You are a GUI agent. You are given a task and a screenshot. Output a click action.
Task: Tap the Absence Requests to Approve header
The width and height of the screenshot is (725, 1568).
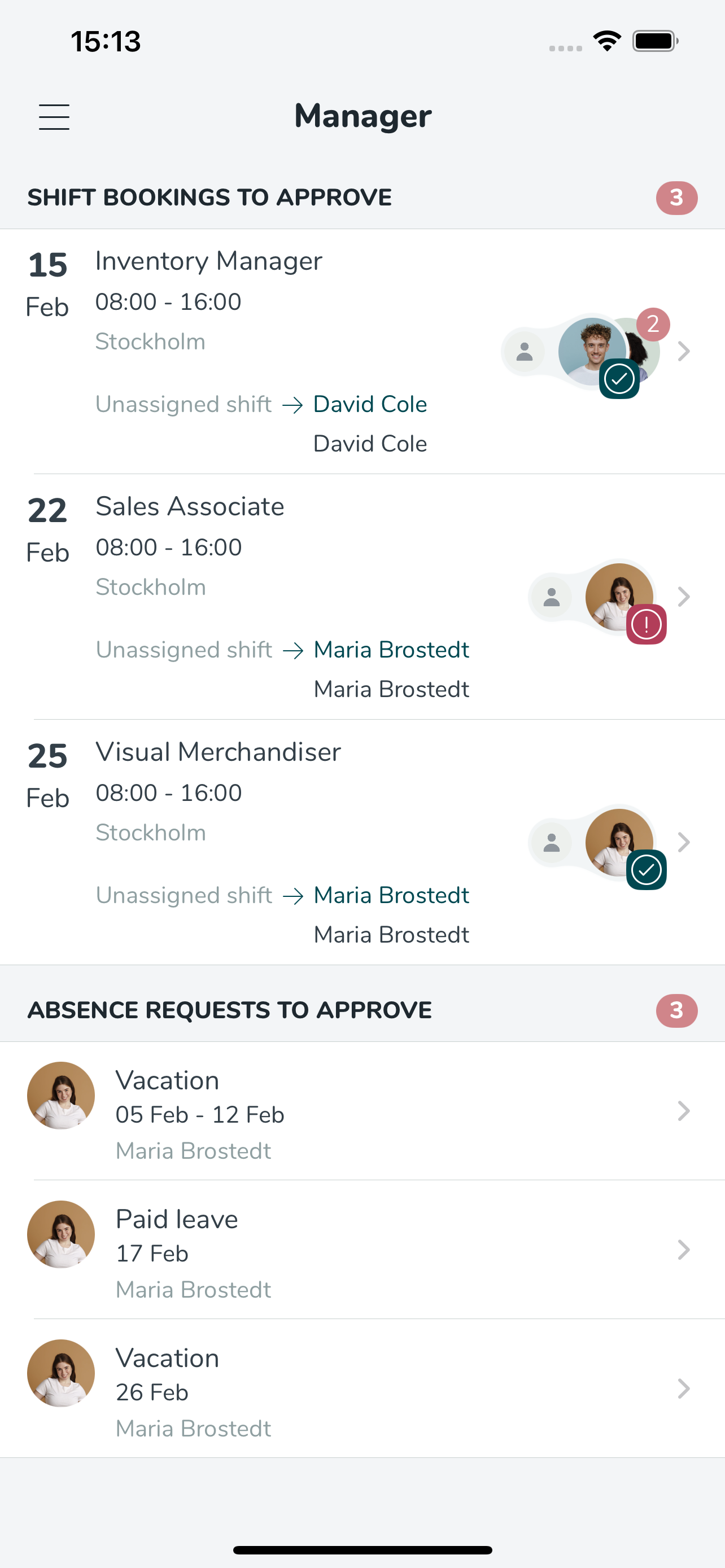coord(229,1010)
